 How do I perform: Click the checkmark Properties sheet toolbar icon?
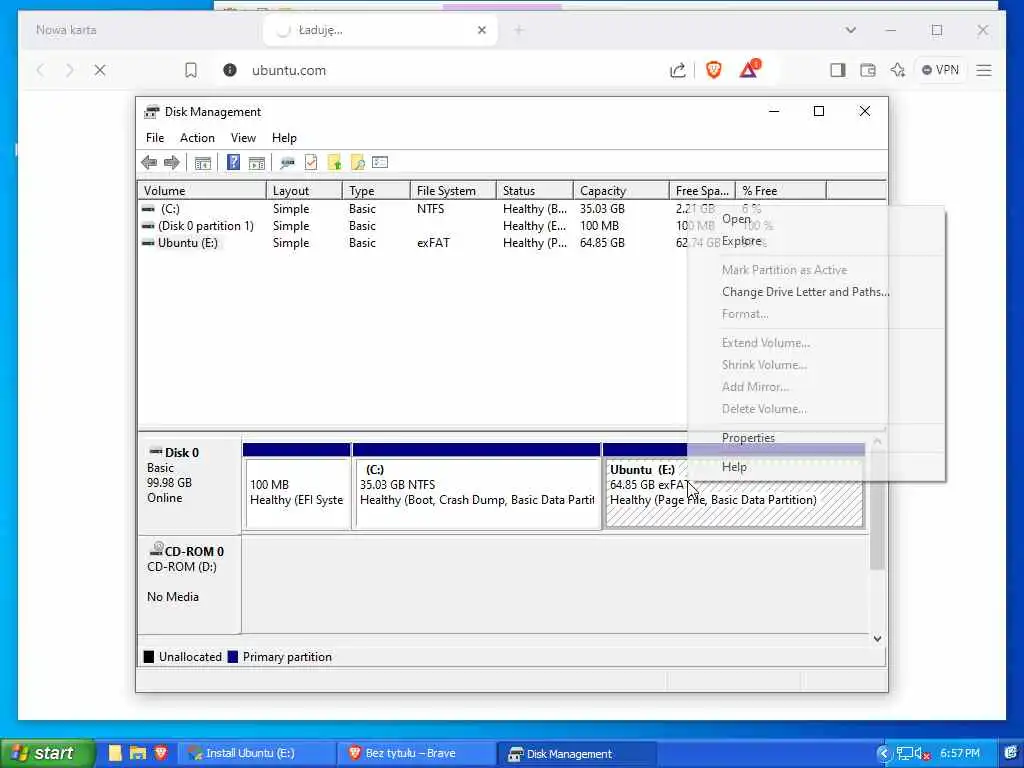311,162
